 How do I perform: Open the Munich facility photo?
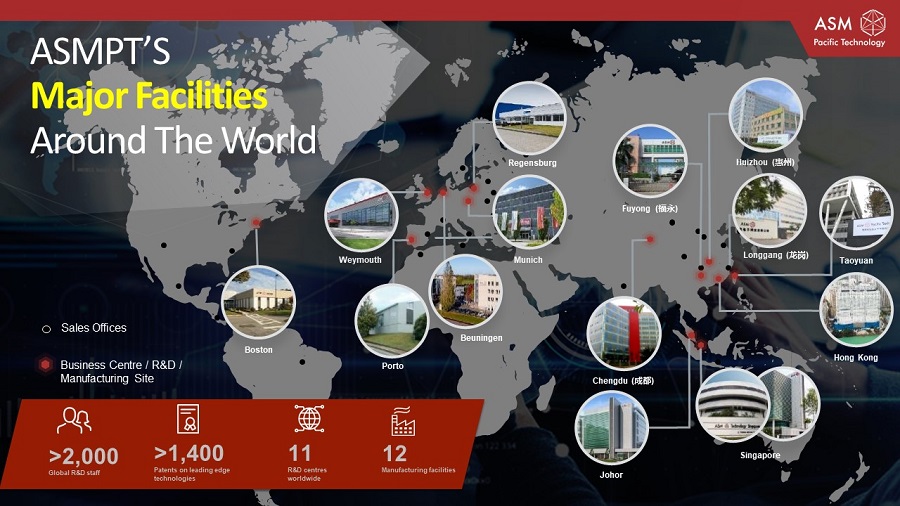530,212
